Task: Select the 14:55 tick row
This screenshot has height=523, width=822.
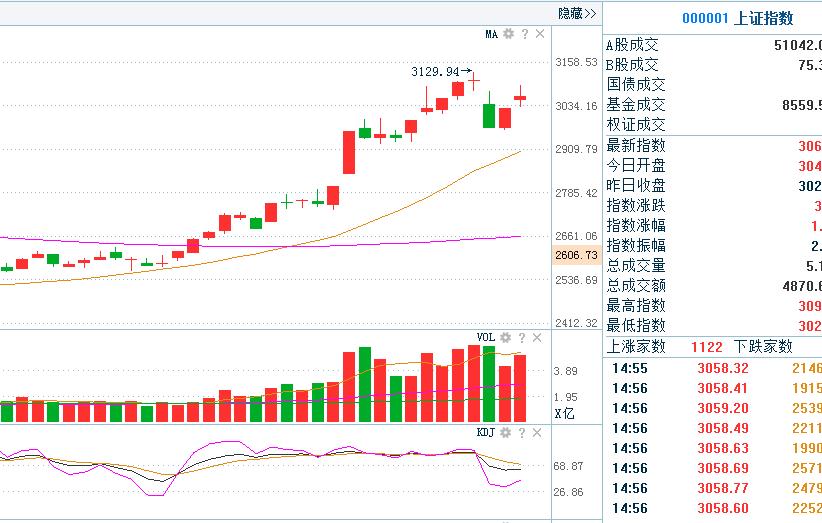Action: tap(713, 368)
